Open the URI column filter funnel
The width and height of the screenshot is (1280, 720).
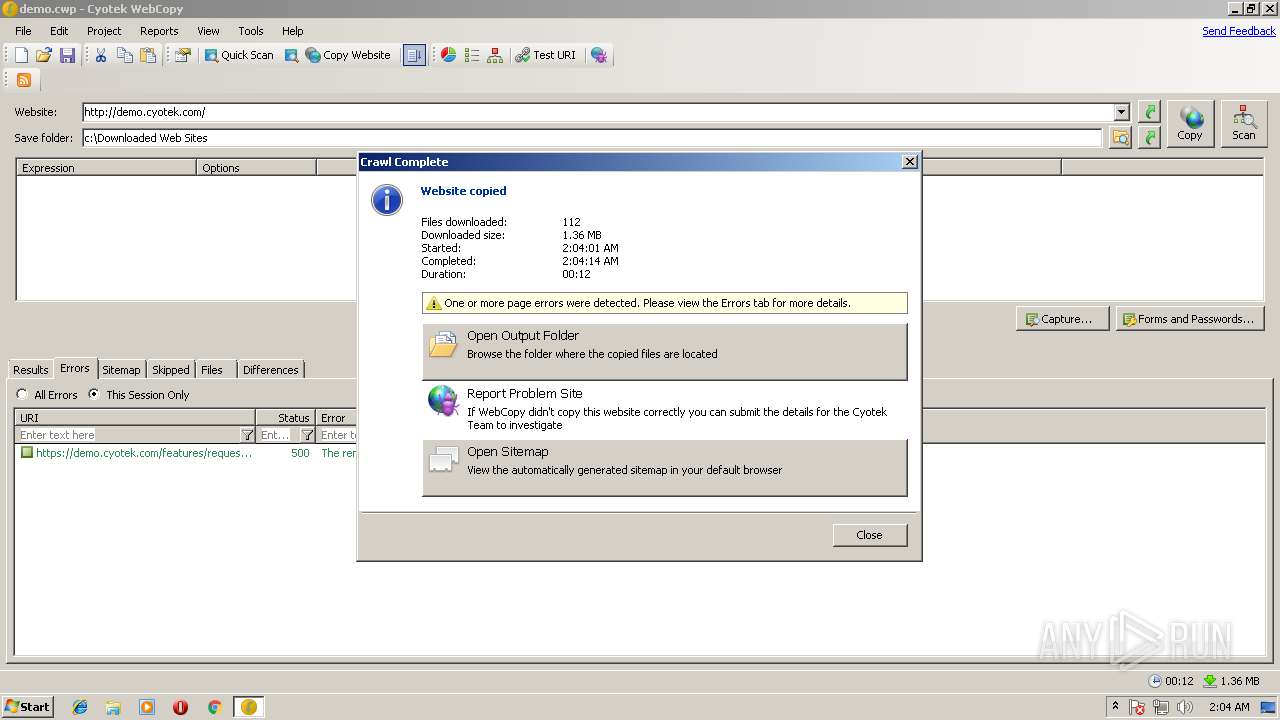pos(248,435)
